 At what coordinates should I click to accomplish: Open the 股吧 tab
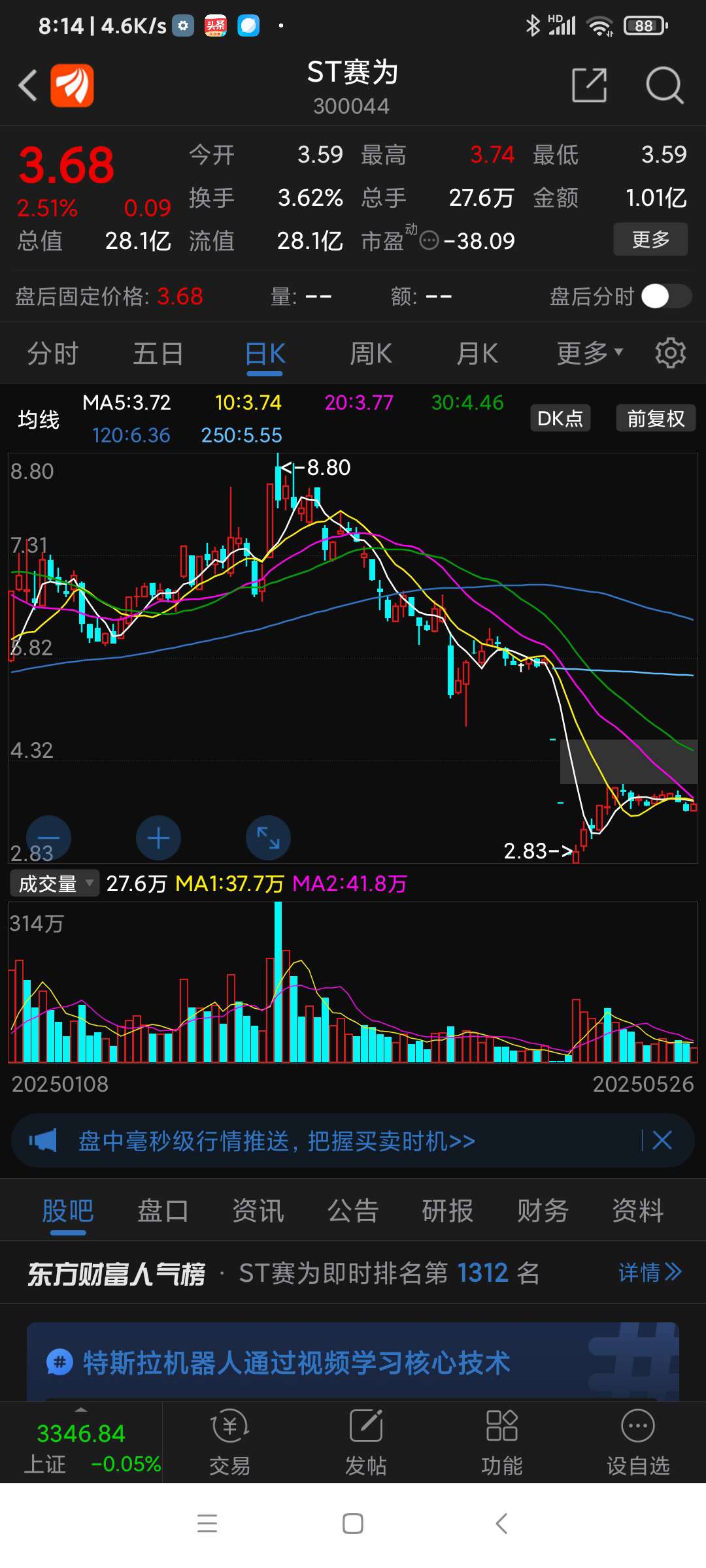click(68, 1211)
